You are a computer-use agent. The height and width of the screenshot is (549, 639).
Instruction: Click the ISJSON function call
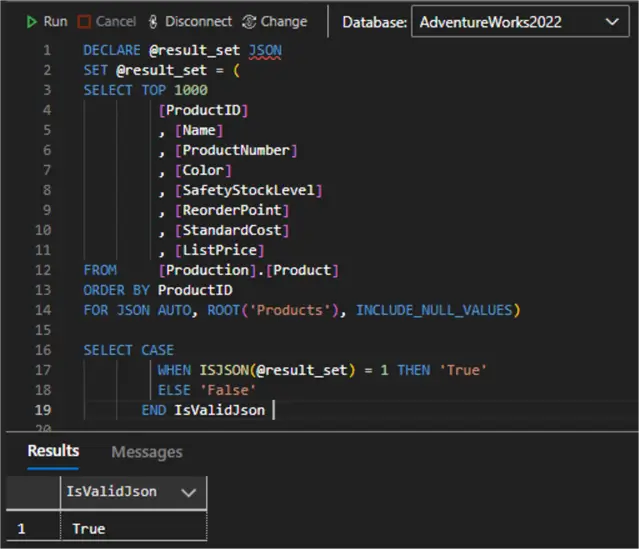click(x=277, y=370)
